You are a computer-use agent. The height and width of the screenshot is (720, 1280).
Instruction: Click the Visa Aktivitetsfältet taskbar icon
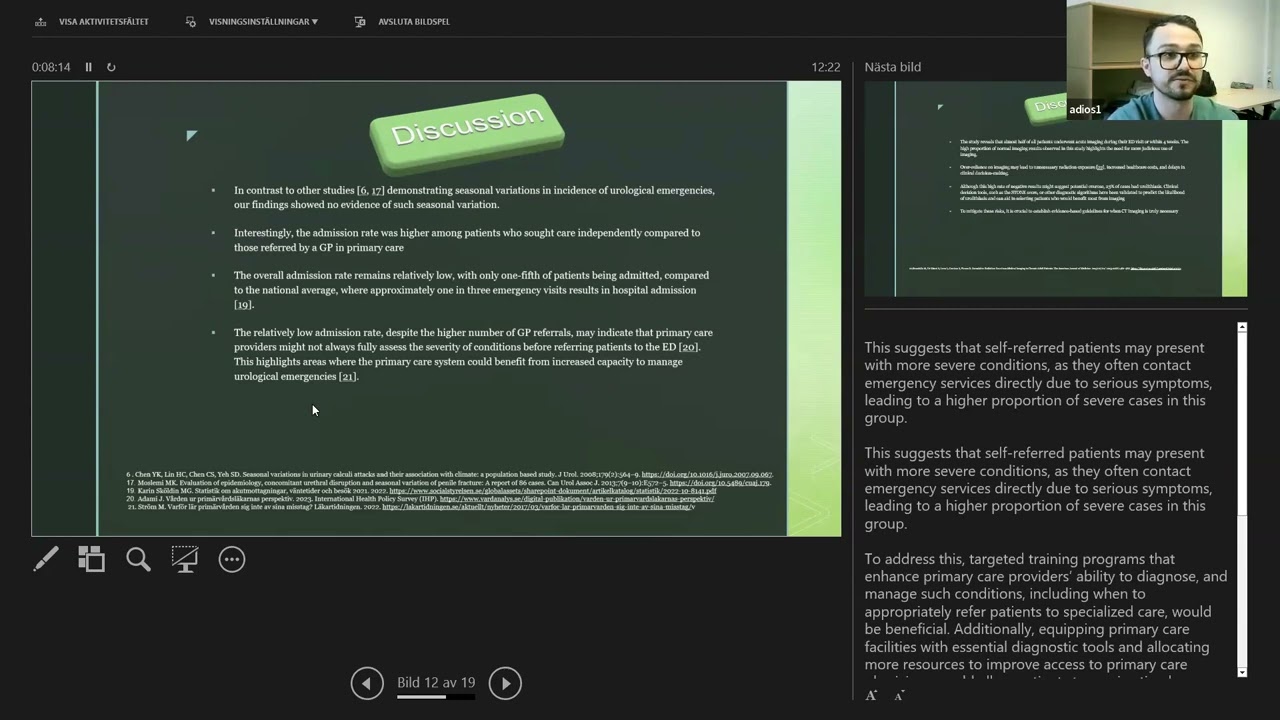[40, 21]
